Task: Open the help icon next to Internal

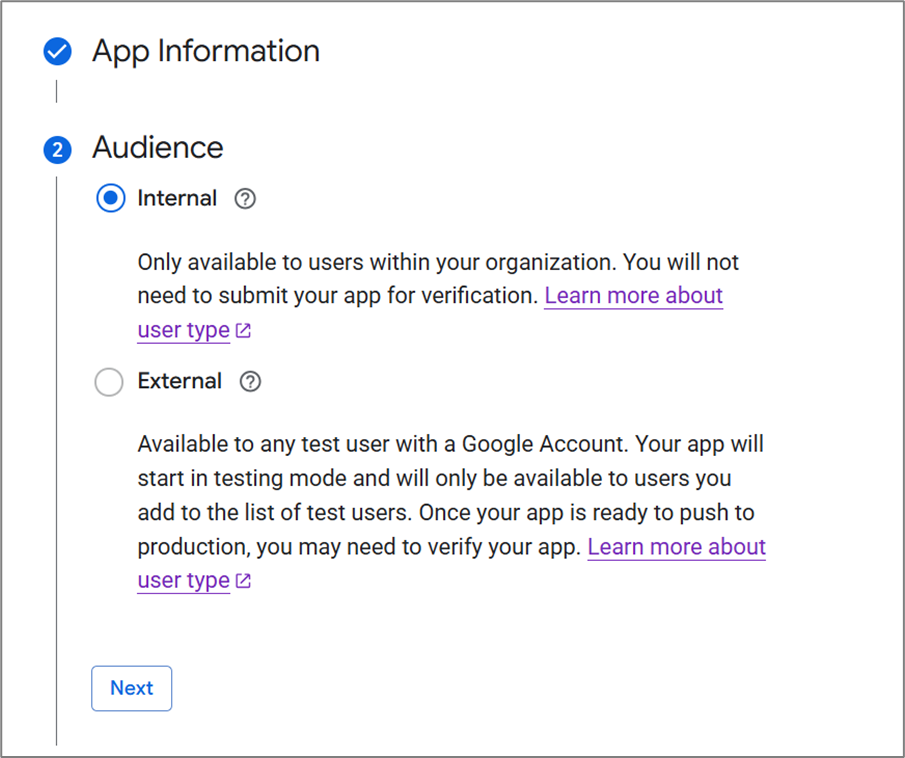Action: (245, 199)
